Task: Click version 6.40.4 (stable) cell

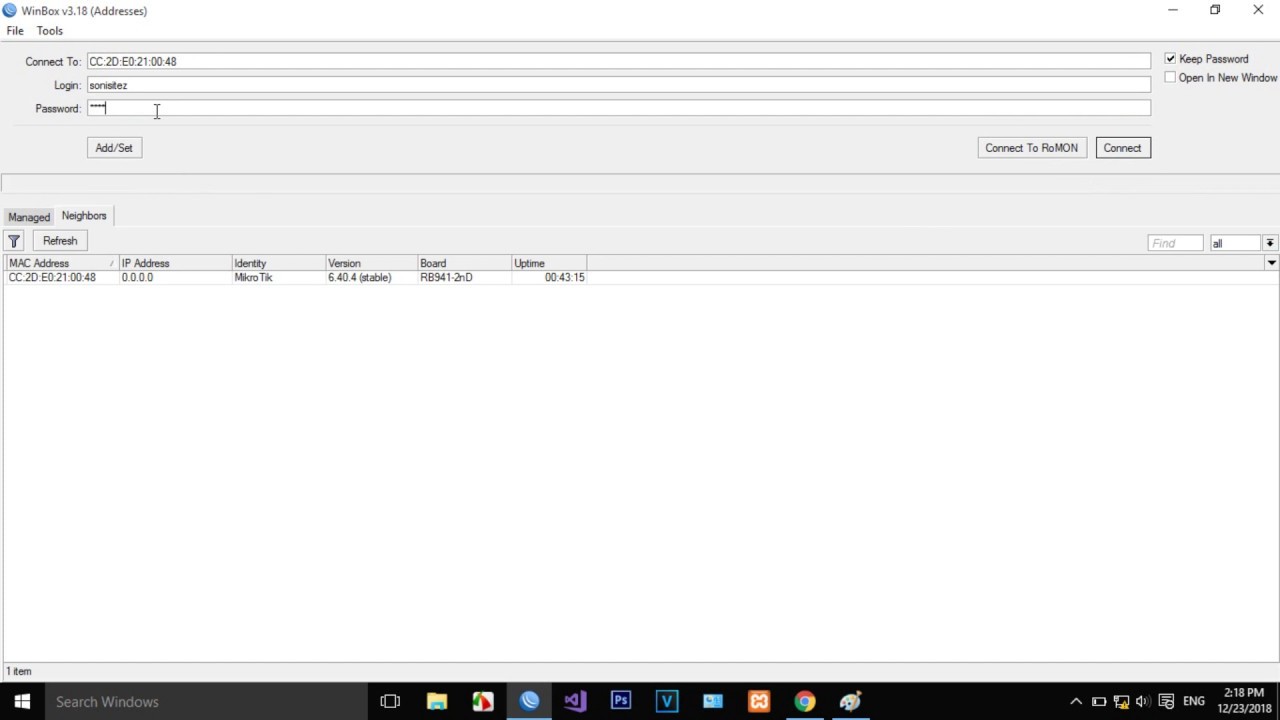Action: click(x=359, y=278)
